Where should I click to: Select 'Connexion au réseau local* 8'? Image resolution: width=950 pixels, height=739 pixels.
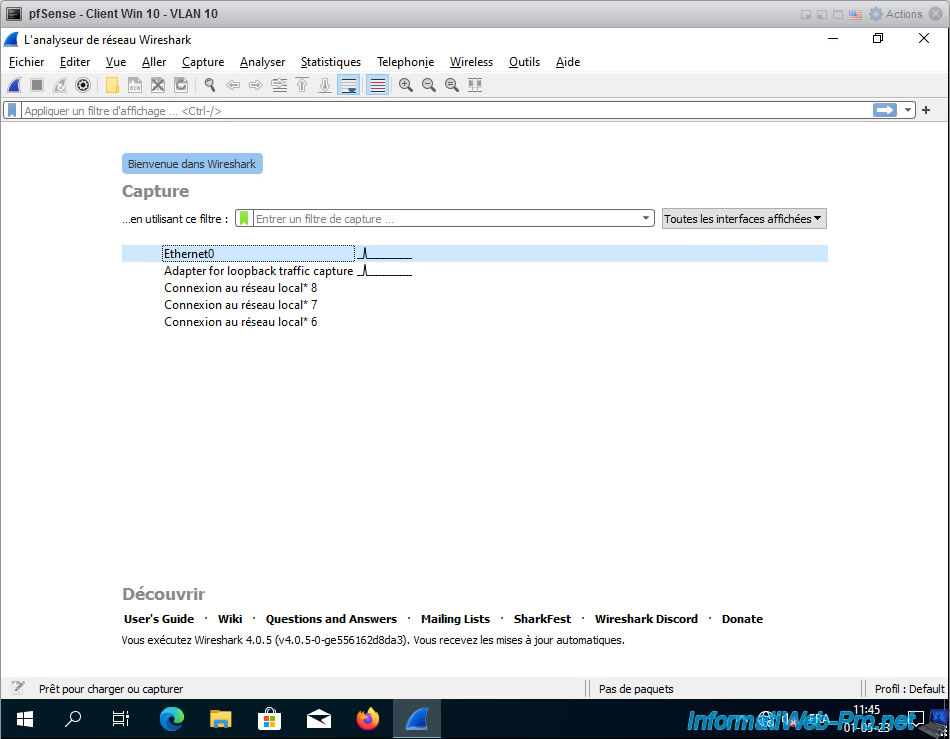coord(474,288)
